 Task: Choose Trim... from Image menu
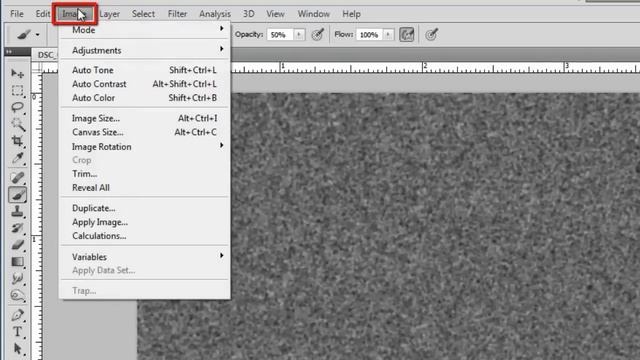145,174
